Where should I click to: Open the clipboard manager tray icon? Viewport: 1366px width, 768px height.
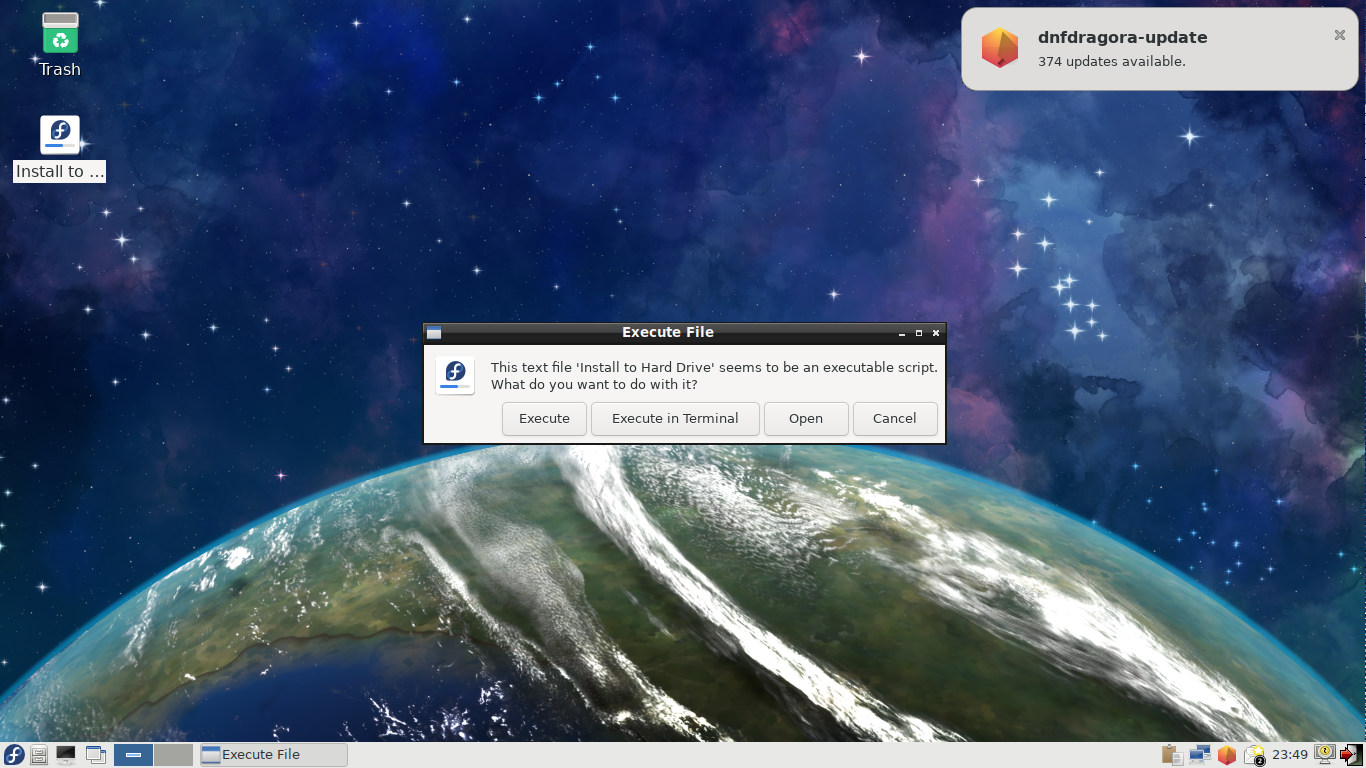coord(1171,755)
